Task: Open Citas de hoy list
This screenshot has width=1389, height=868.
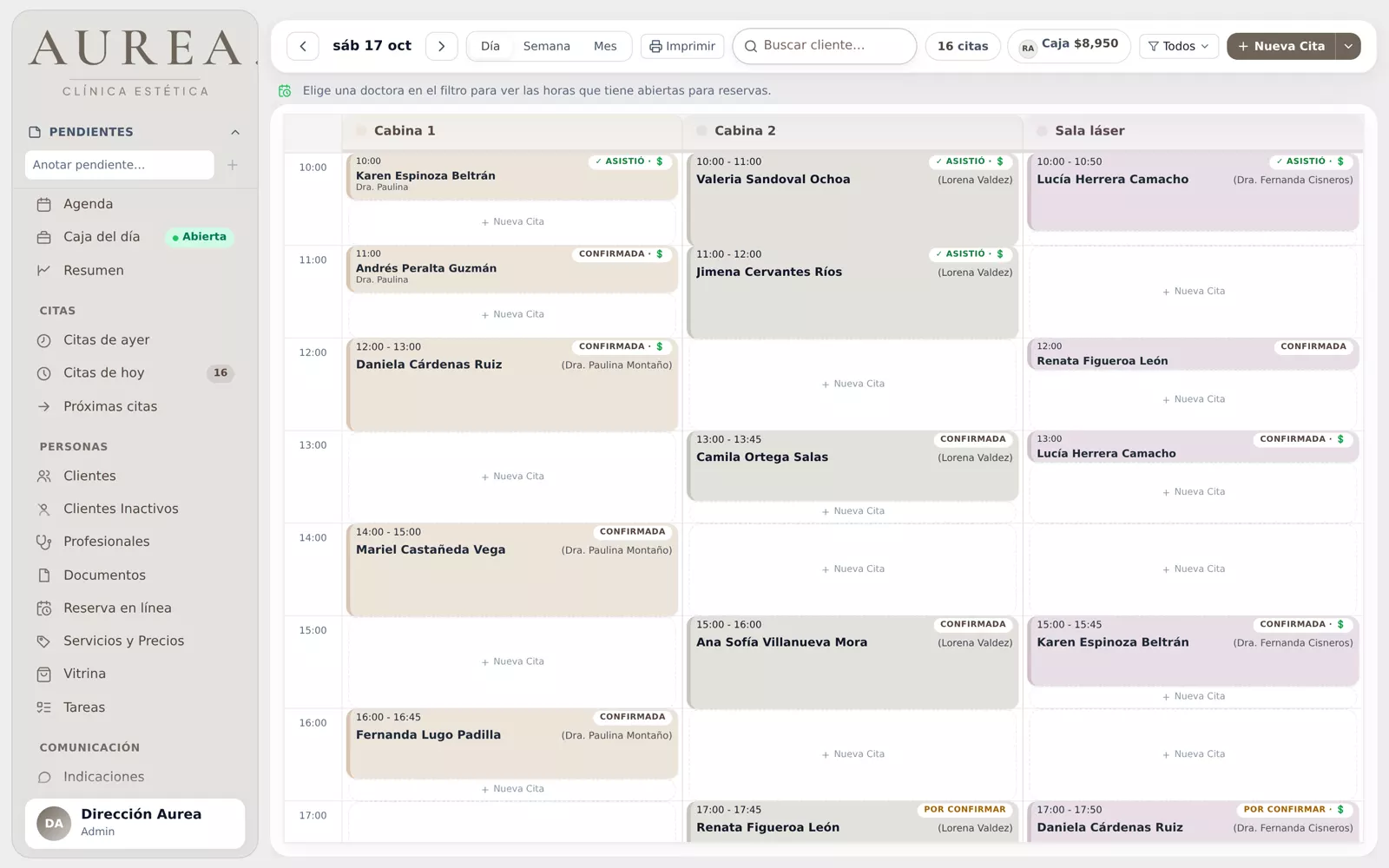Action: coord(135,373)
